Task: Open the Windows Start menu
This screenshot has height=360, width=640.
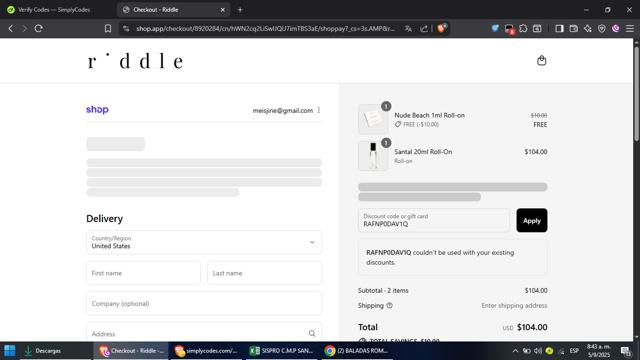Action: coord(10,351)
